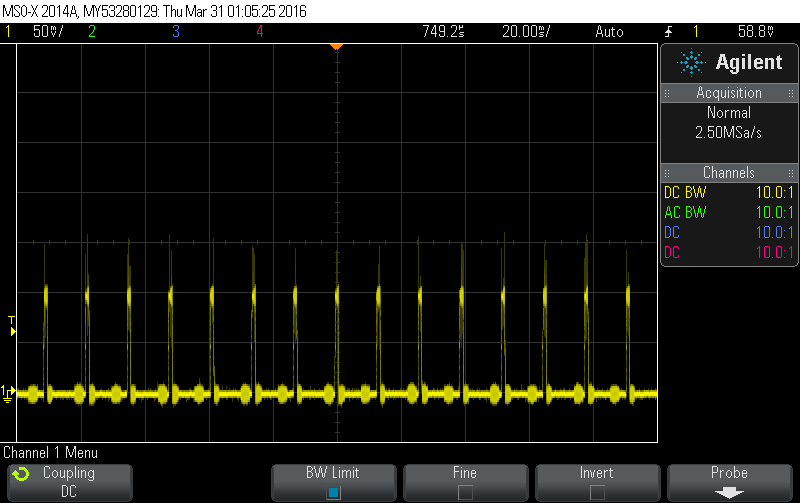This screenshot has width=800, height=503.
Task: Click green AC BW channel 2 row
Action: [x=729, y=212]
